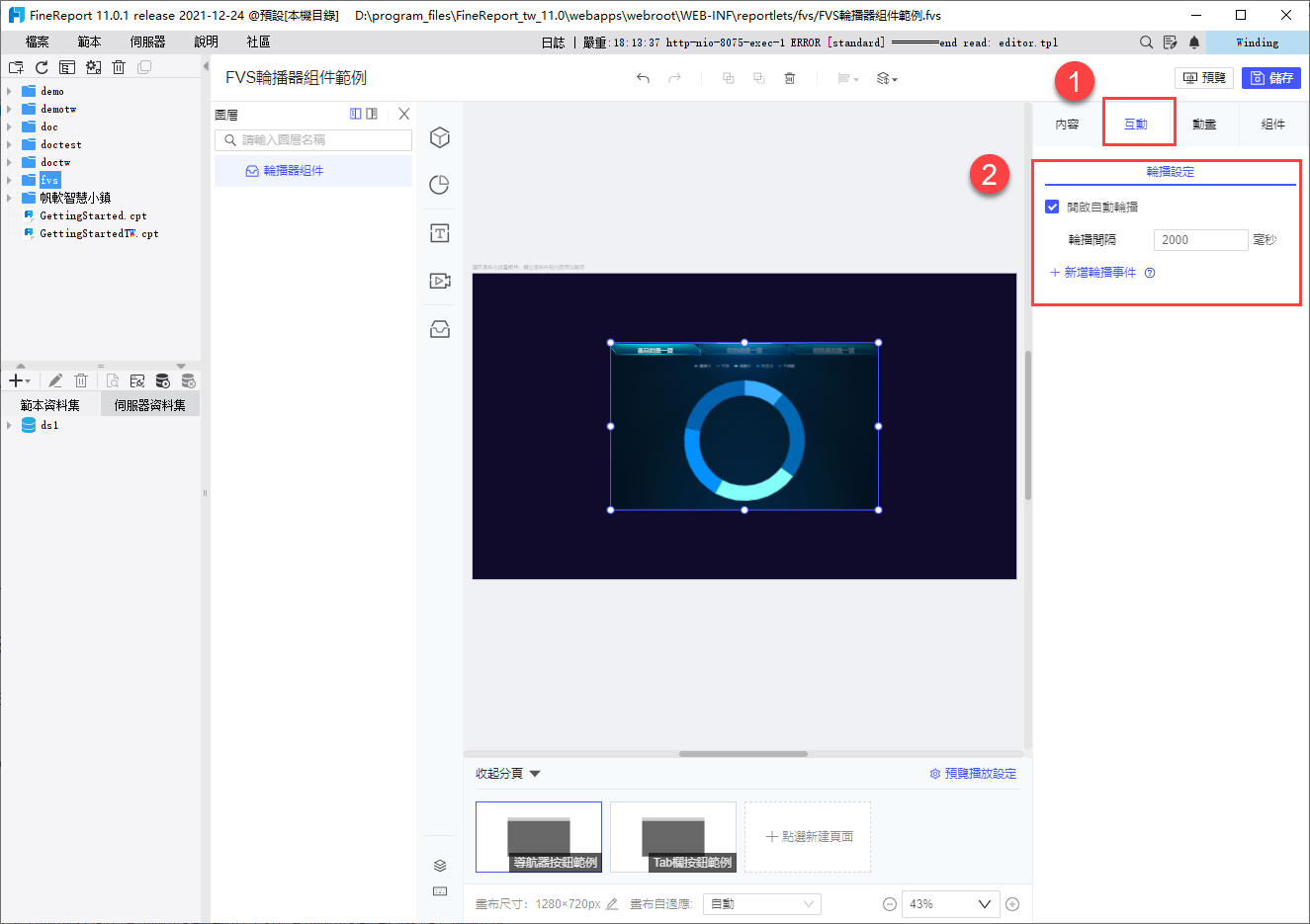Open the 範本 menu
Screen dimensions: 1310x924
[x=89, y=42]
